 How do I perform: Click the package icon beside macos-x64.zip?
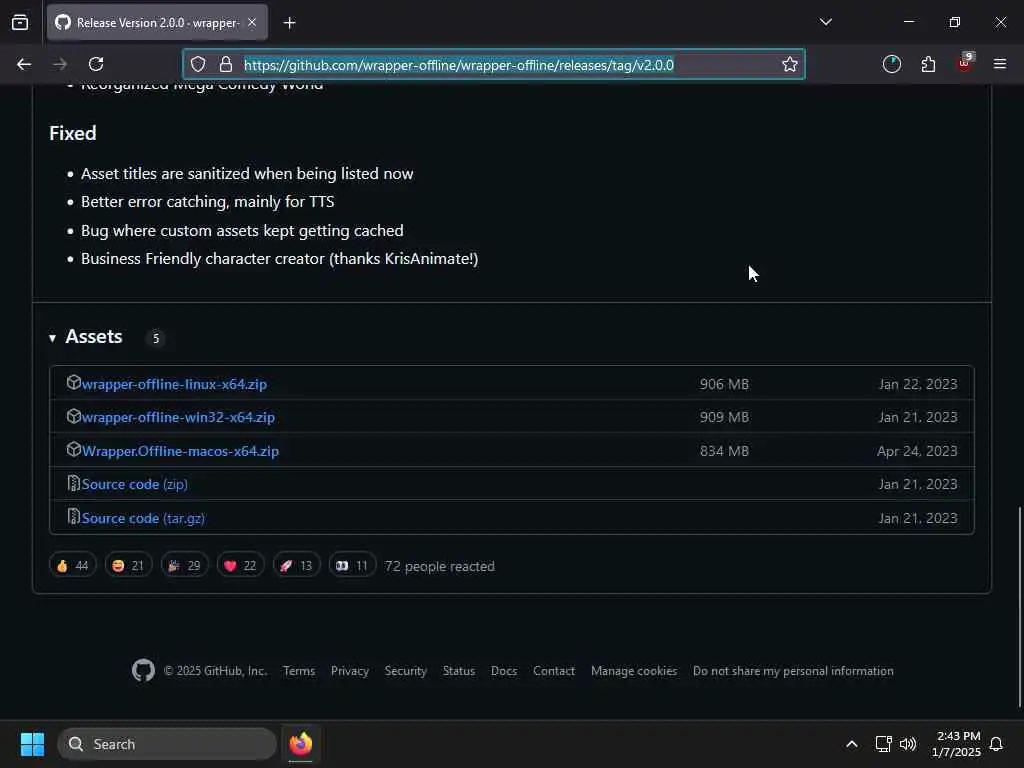tap(73, 449)
